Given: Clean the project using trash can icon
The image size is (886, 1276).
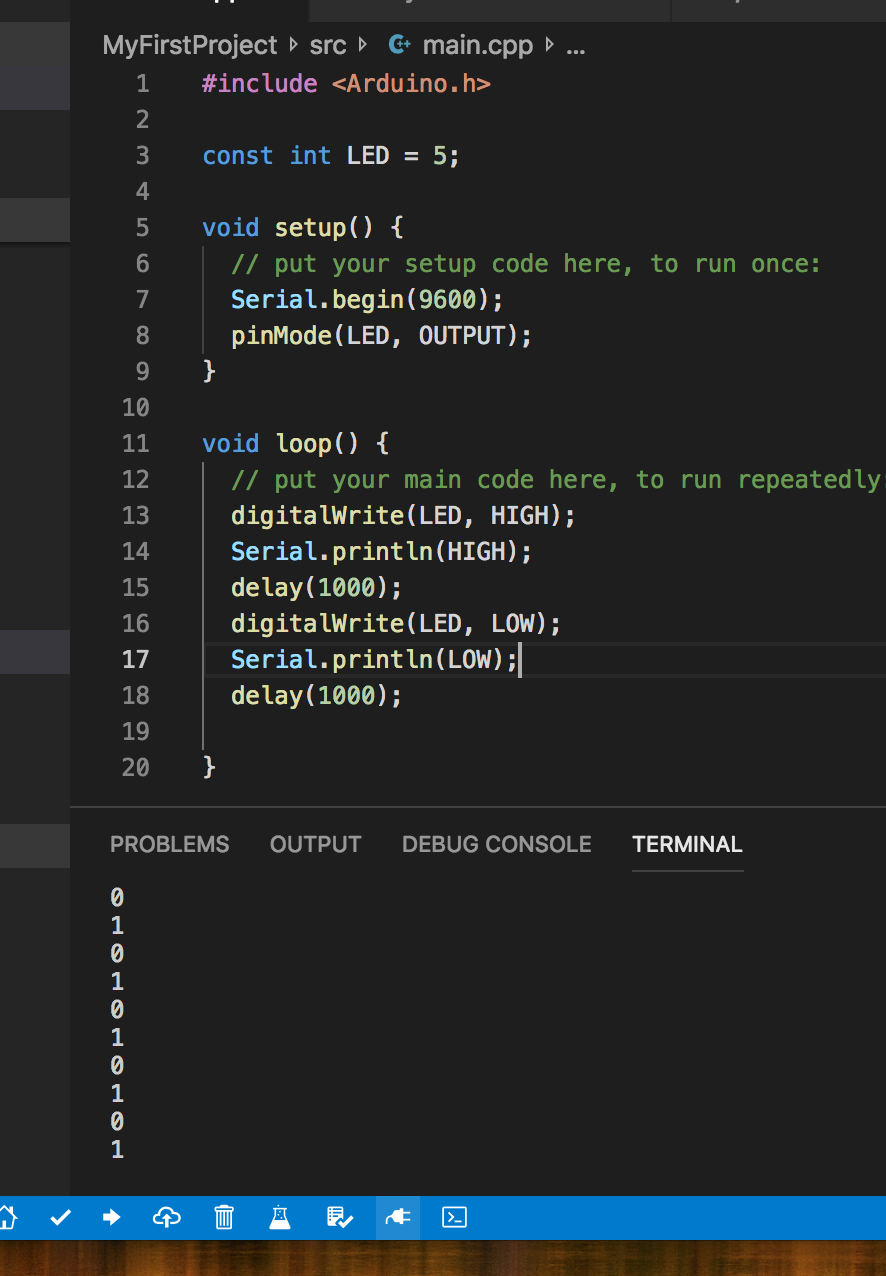Looking at the screenshot, I should [224, 1217].
